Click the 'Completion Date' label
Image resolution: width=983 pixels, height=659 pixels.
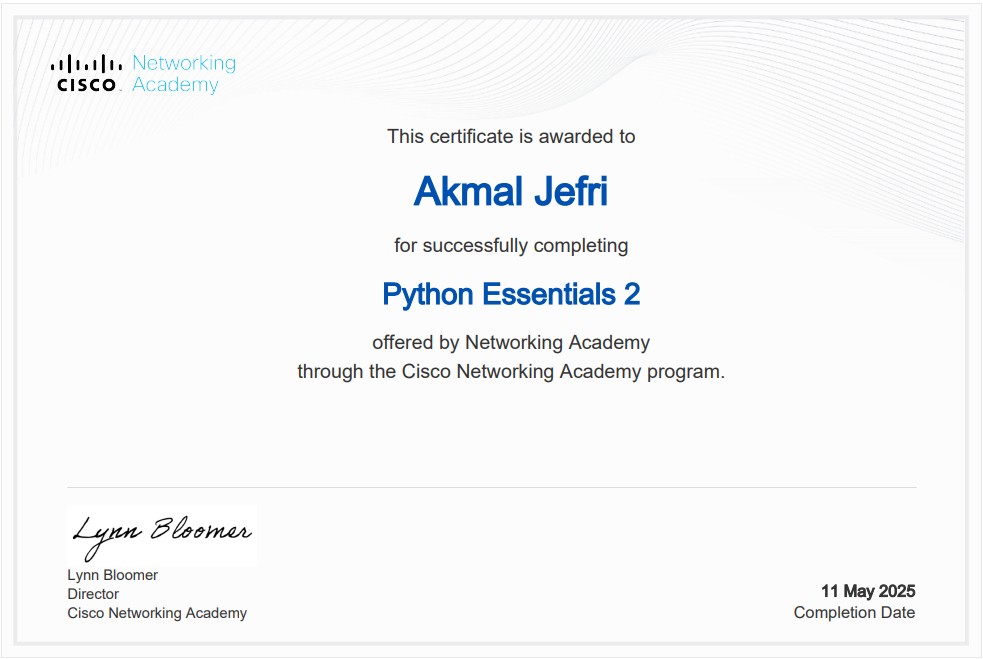point(854,613)
